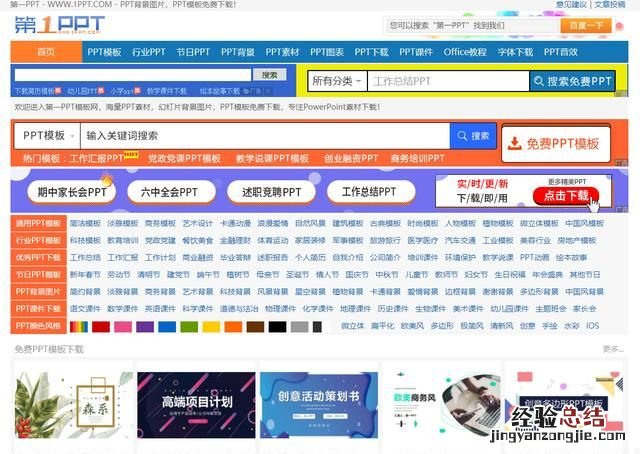Image resolution: width=640 pixels, height=454 pixels.
Task: Open the 行业PPT navigation tab
Action: [x=149, y=52]
